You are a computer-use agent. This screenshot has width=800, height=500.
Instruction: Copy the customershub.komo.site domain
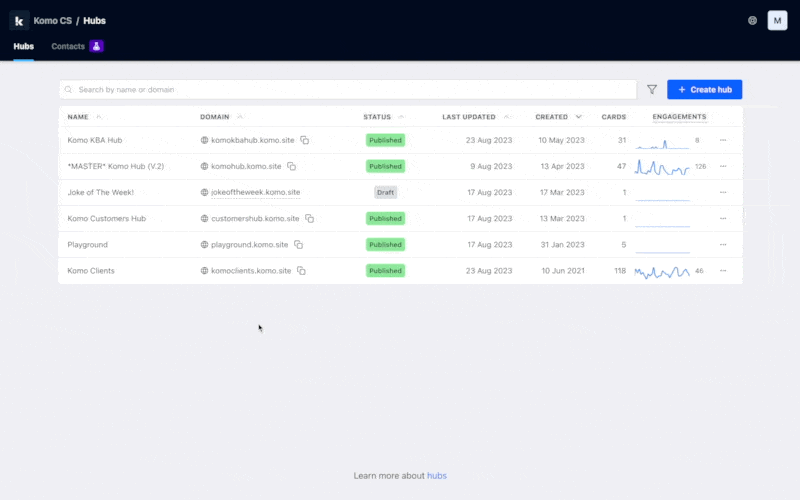coord(310,219)
